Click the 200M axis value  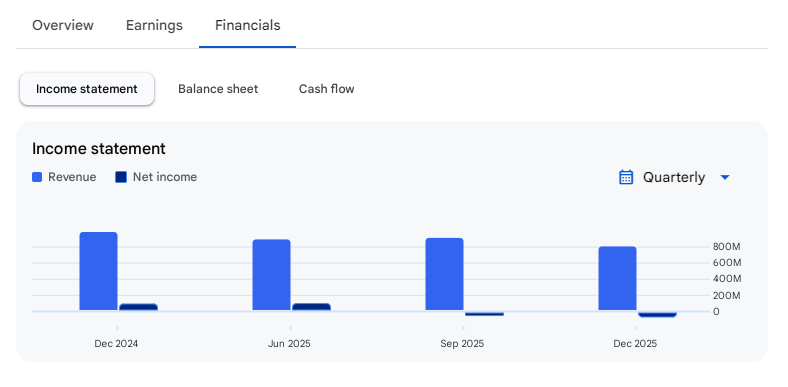tap(727, 295)
